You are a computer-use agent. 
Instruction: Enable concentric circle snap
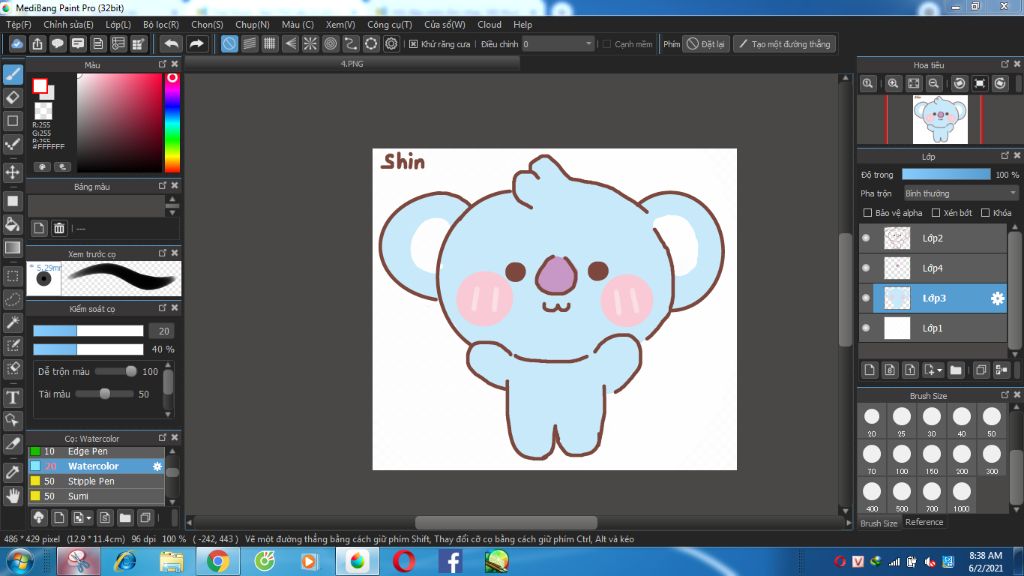pos(330,44)
